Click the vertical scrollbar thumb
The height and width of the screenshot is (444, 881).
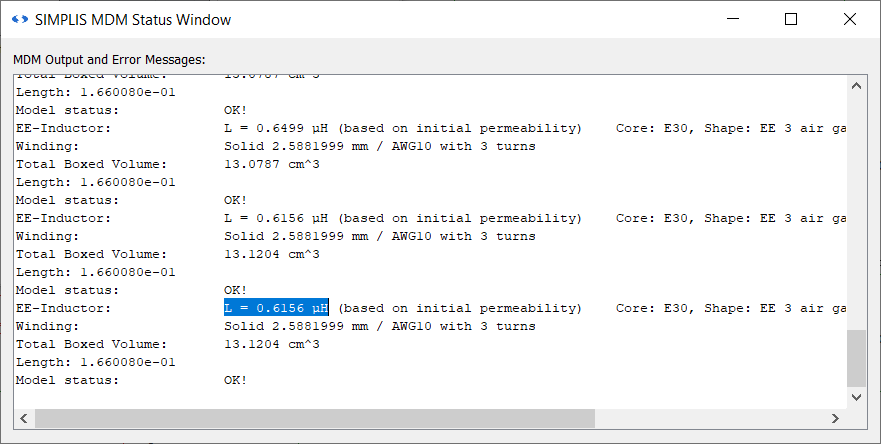(x=856, y=359)
